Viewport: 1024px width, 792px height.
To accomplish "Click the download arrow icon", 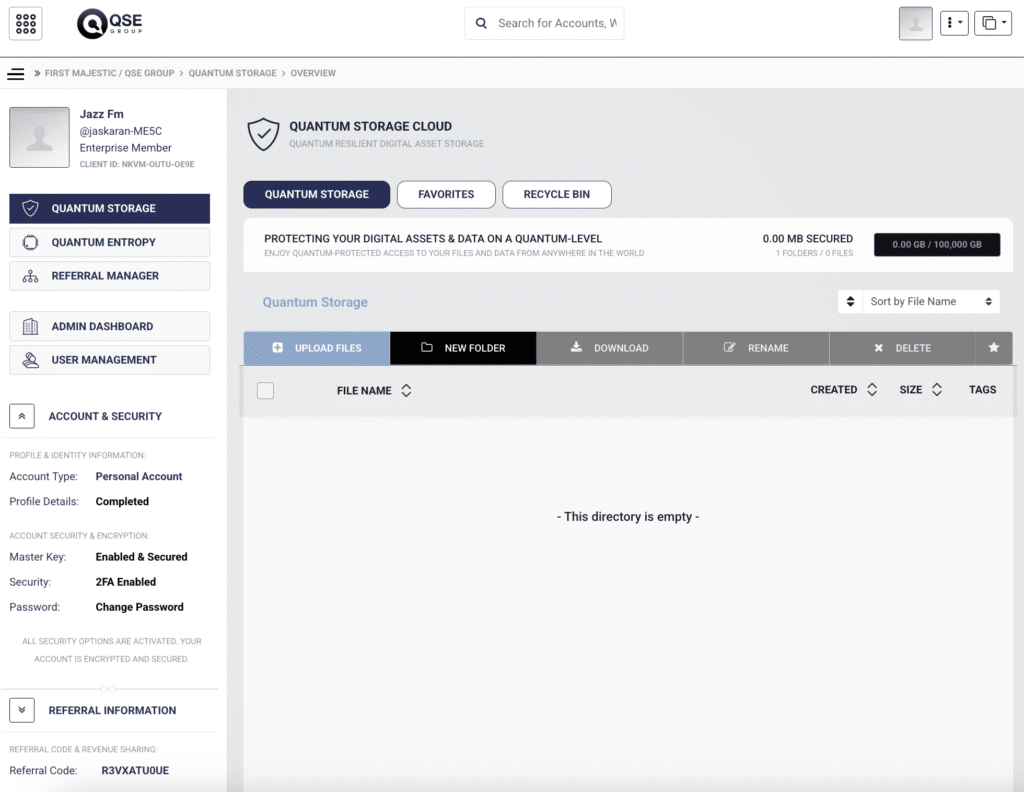I will (x=576, y=347).
